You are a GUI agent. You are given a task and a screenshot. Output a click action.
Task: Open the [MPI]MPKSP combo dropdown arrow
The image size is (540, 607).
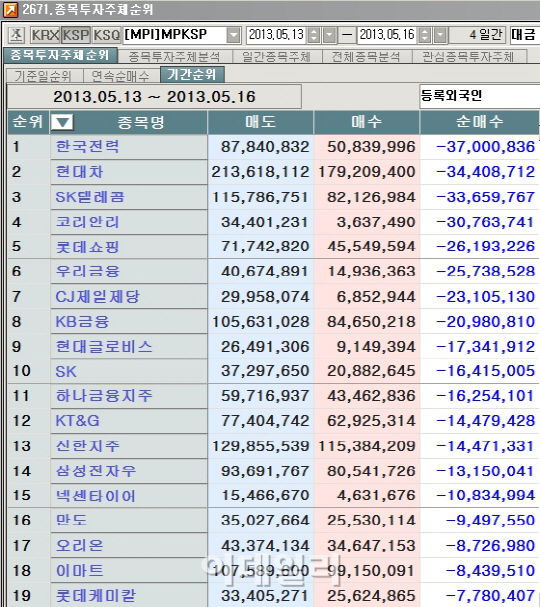click(233, 35)
